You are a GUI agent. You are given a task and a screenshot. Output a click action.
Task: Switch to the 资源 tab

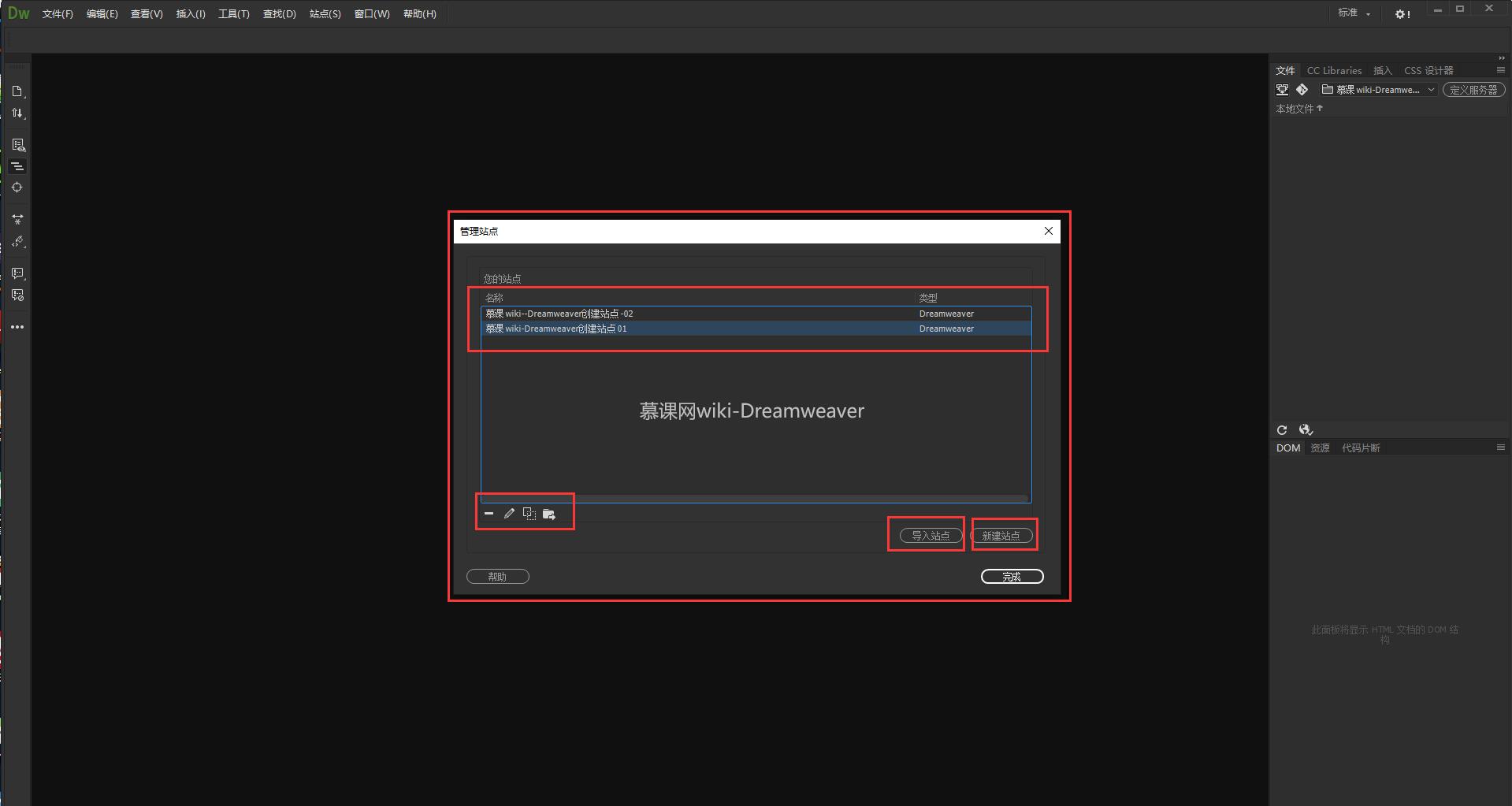pyautogui.click(x=1320, y=448)
